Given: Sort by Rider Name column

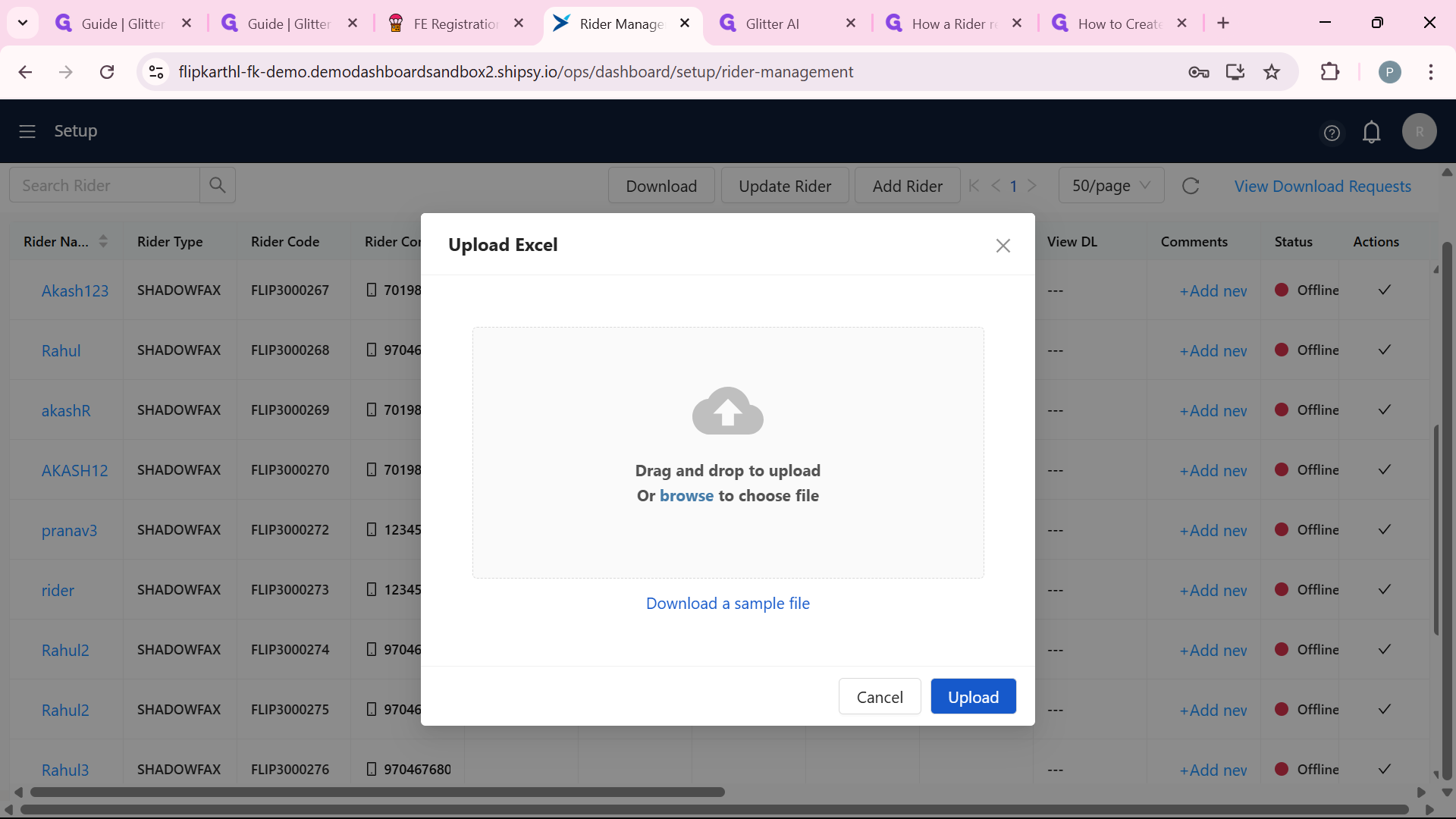Looking at the screenshot, I should (x=103, y=242).
